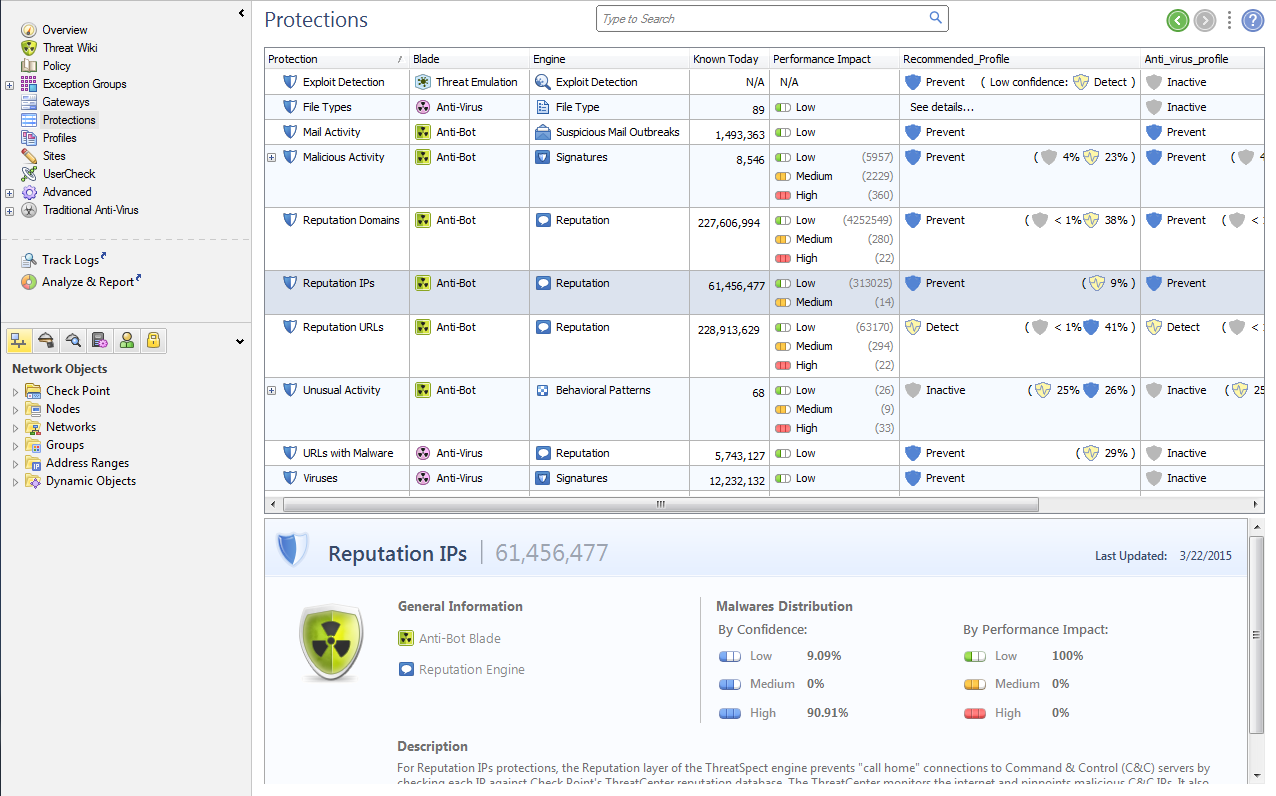Expand the Exception Groups tree node
The width and height of the screenshot is (1276, 796).
click(x=9, y=85)
